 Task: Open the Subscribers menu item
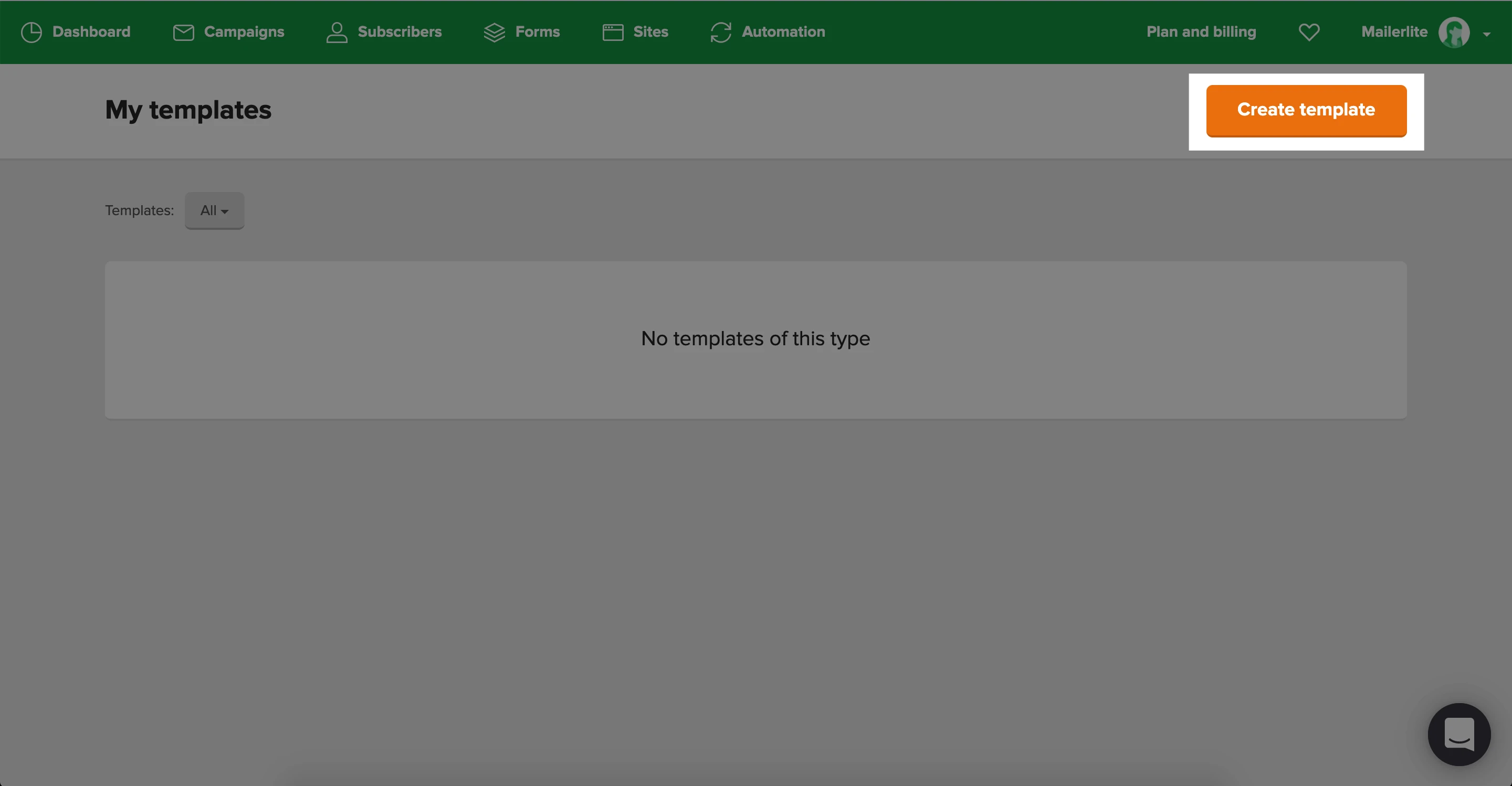pos(399,31)
